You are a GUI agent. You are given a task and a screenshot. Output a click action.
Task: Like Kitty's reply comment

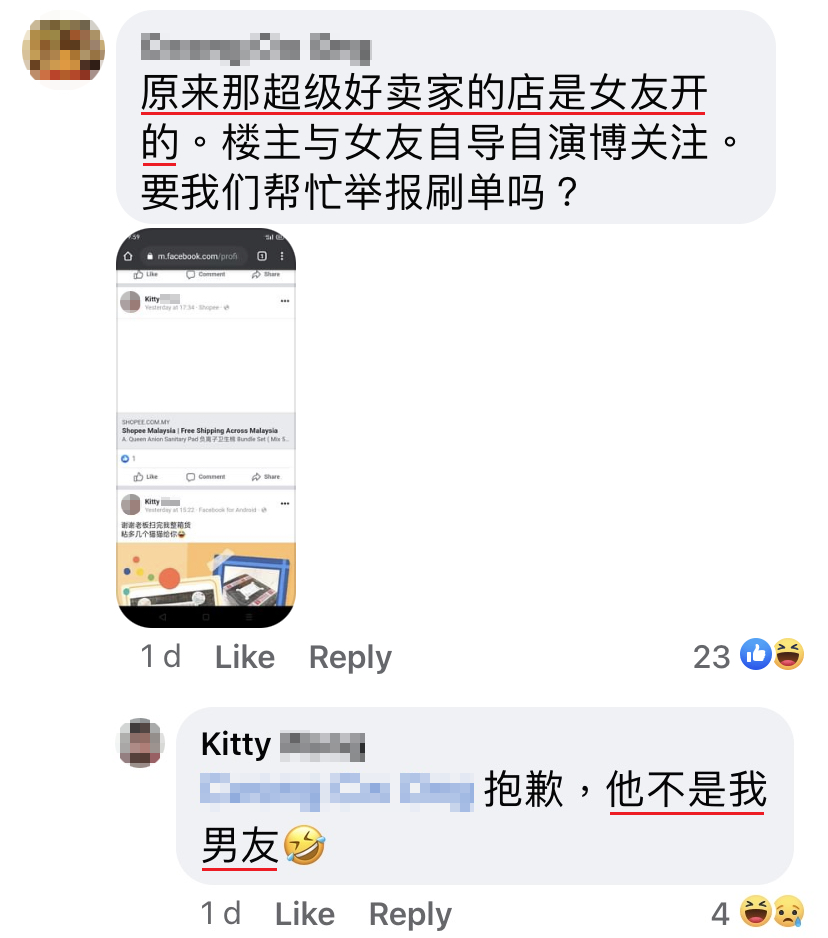point(305,914)
